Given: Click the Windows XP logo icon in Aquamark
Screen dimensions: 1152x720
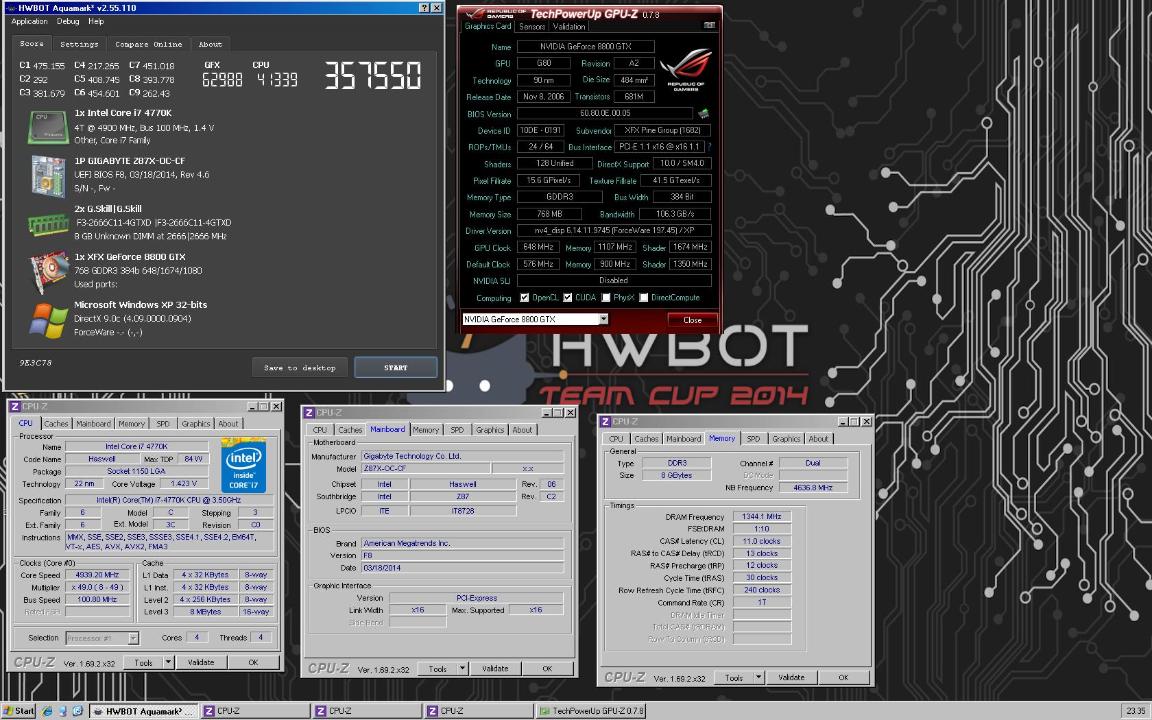Looking at the screenshot, I should [48, 320].
